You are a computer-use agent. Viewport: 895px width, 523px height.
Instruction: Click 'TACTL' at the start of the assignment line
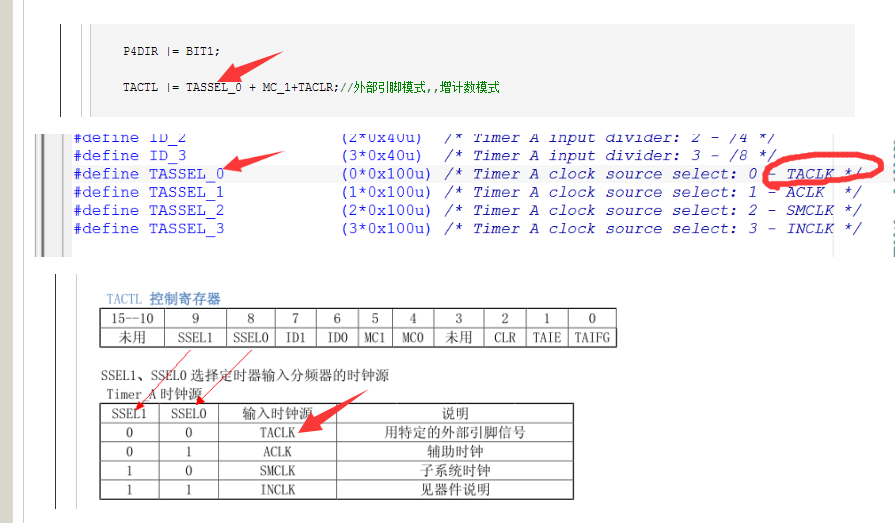pos(140,87)
